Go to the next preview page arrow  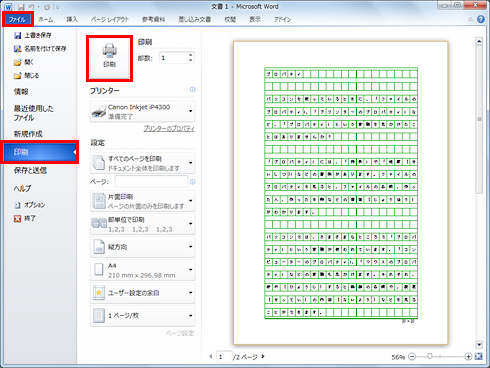point(263,356)
